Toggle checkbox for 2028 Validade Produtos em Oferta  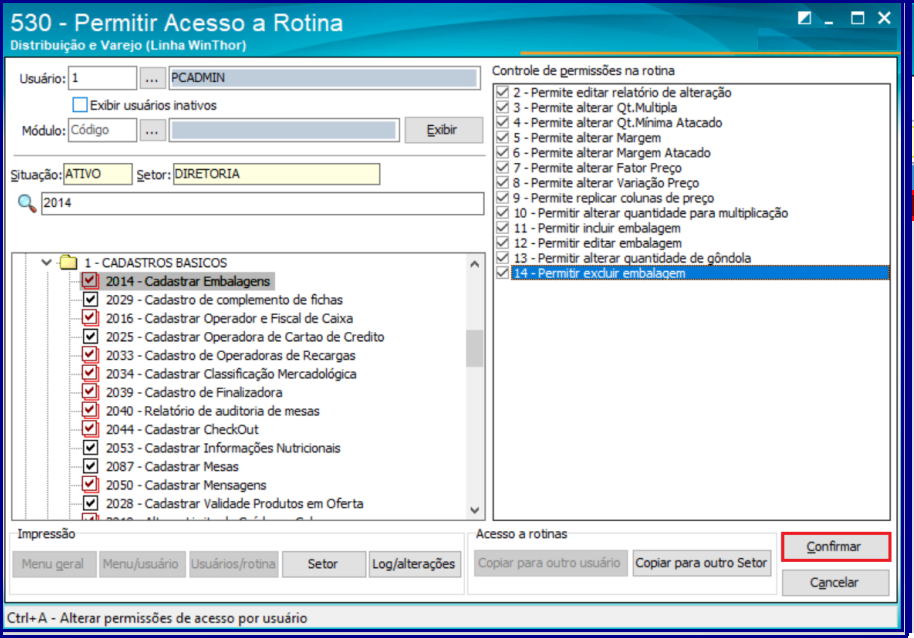[90, 503]
